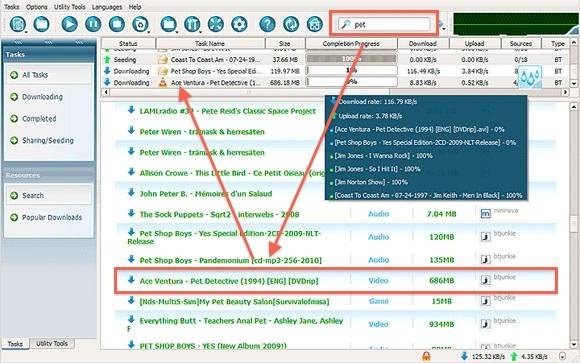Click the folder icon on Coast To Coast task
This screenshot has height=363, width=580.
(163, 60)
